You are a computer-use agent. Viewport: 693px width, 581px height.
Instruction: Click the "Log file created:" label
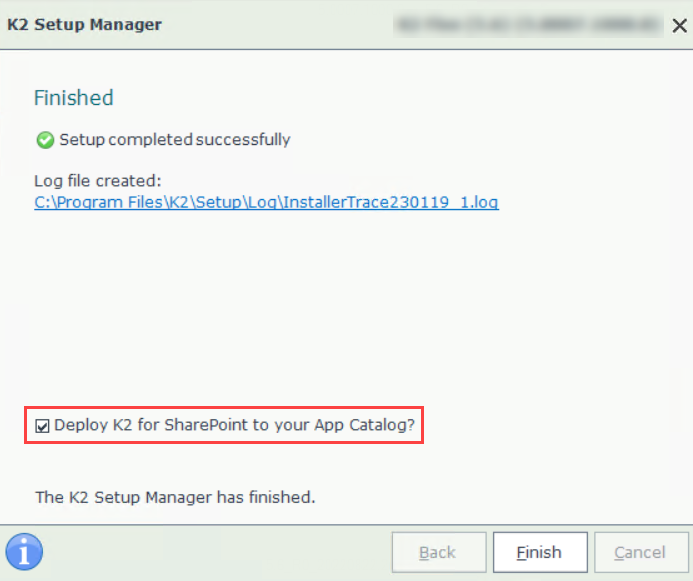[x=97, y=181]
